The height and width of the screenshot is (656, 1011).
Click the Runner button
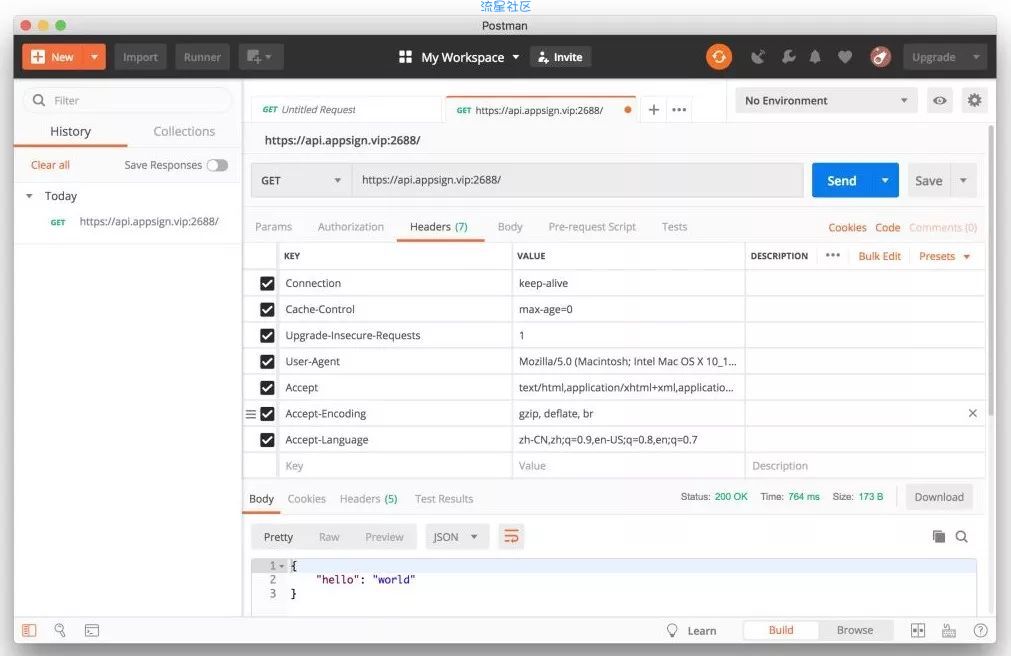[x=202, y=57]
